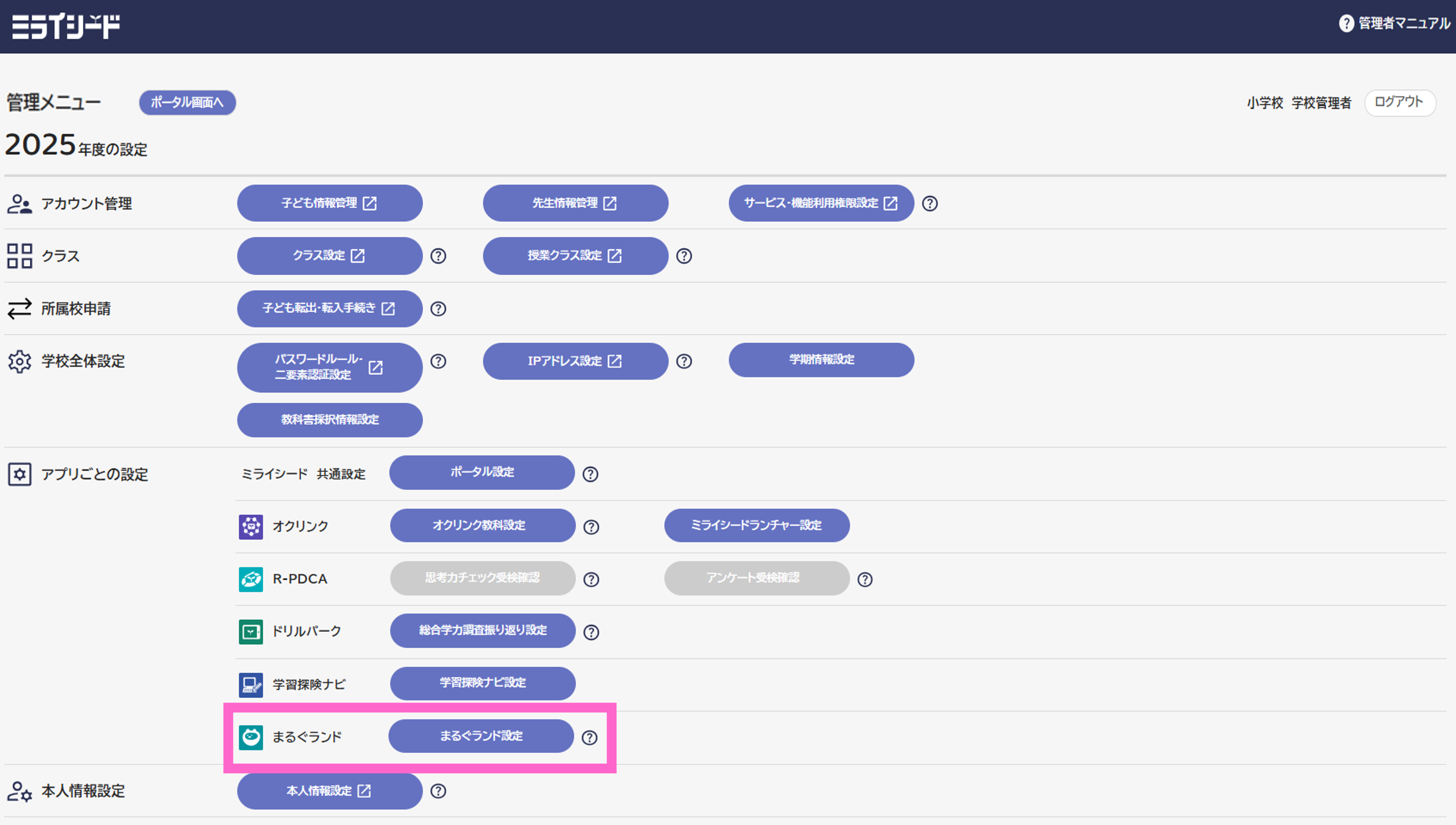Click the ミライシード logo
Image resolution: width=1456 pixels, height=825 pixels.
(x=66, y=26)
